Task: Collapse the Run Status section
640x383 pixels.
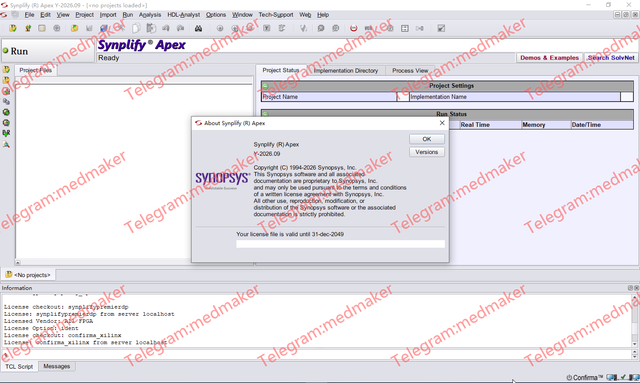Action: 265,114
